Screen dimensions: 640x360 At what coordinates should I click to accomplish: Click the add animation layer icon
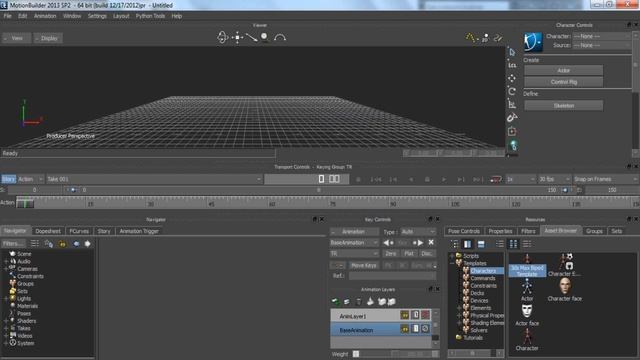pos(335,302)
